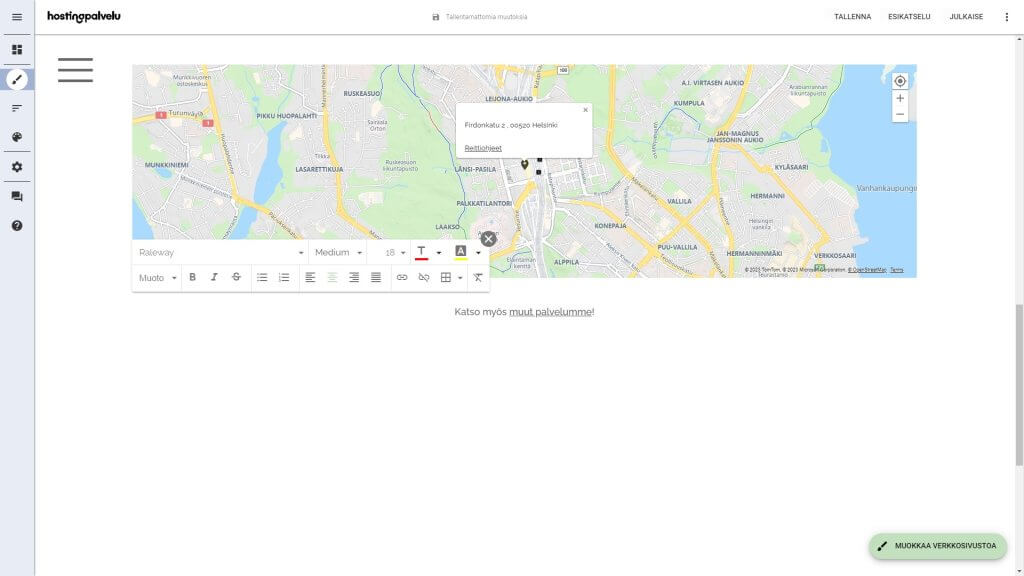Screen dimensions: 1024x576
Task: Select the brush editor tool in sidebar
Action: (x=17, y=80)
